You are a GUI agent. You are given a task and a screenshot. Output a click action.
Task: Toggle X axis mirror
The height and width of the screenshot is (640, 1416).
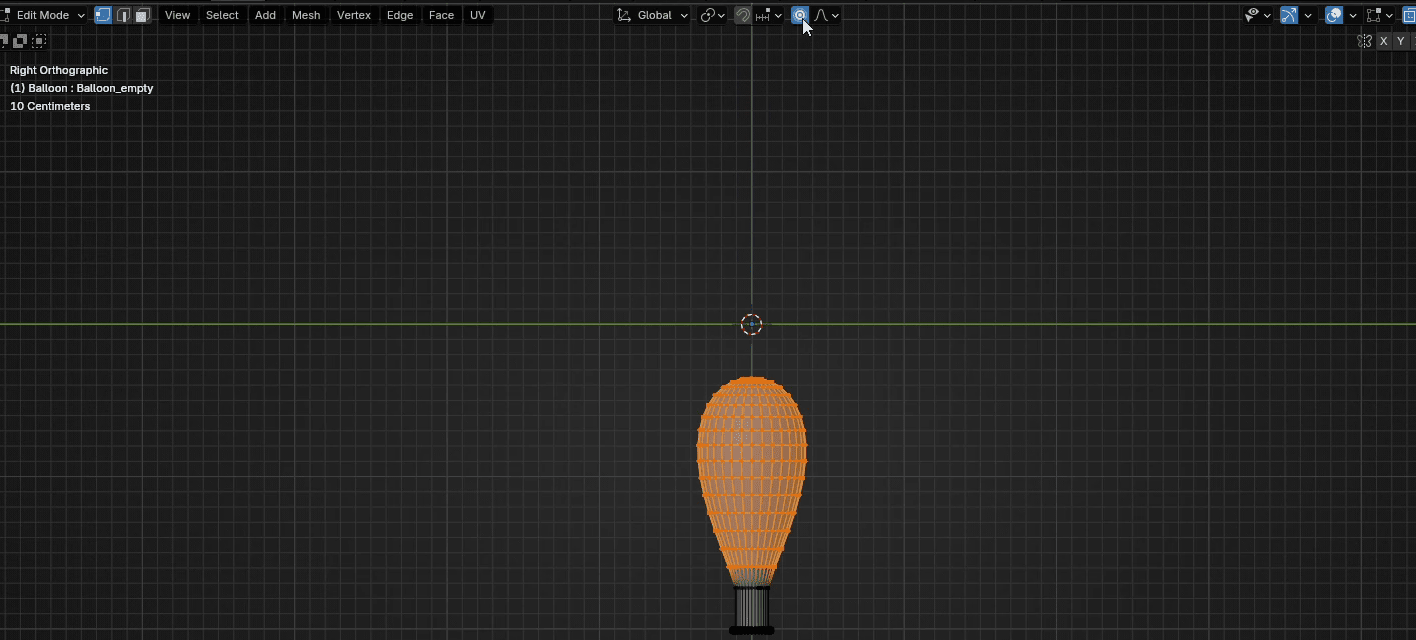1383,41
